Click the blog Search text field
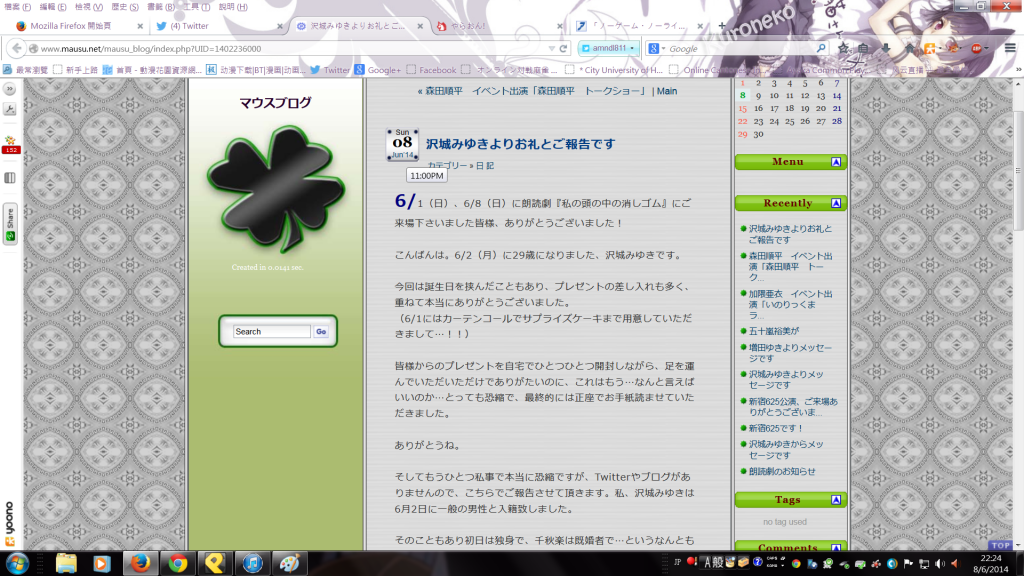 pyautogui.click(x=272, y=331)
